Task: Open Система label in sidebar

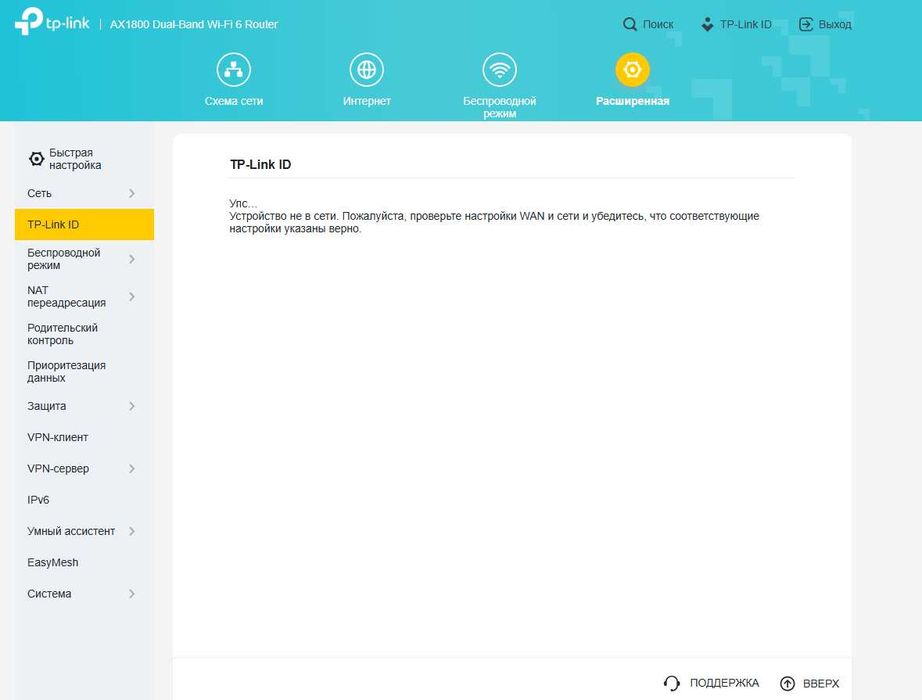Action: click(49, 594)
